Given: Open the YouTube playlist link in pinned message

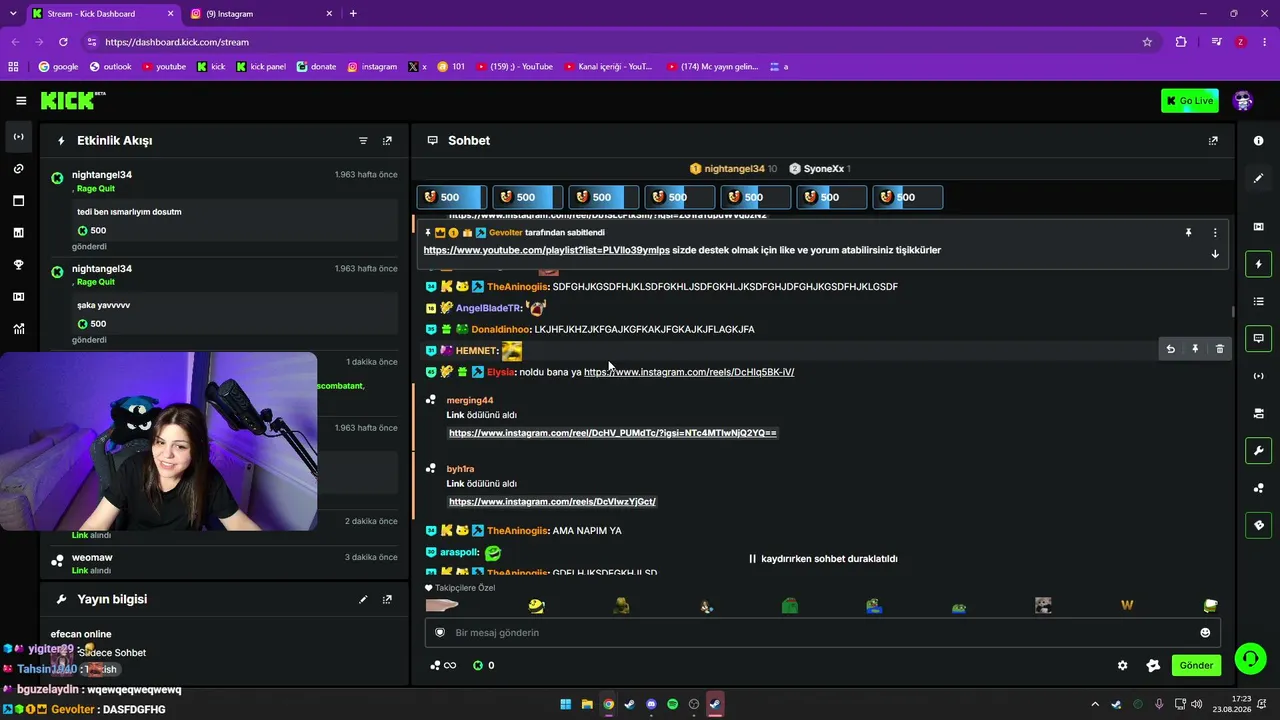Looking at the screenshot, I should (547, 250).
